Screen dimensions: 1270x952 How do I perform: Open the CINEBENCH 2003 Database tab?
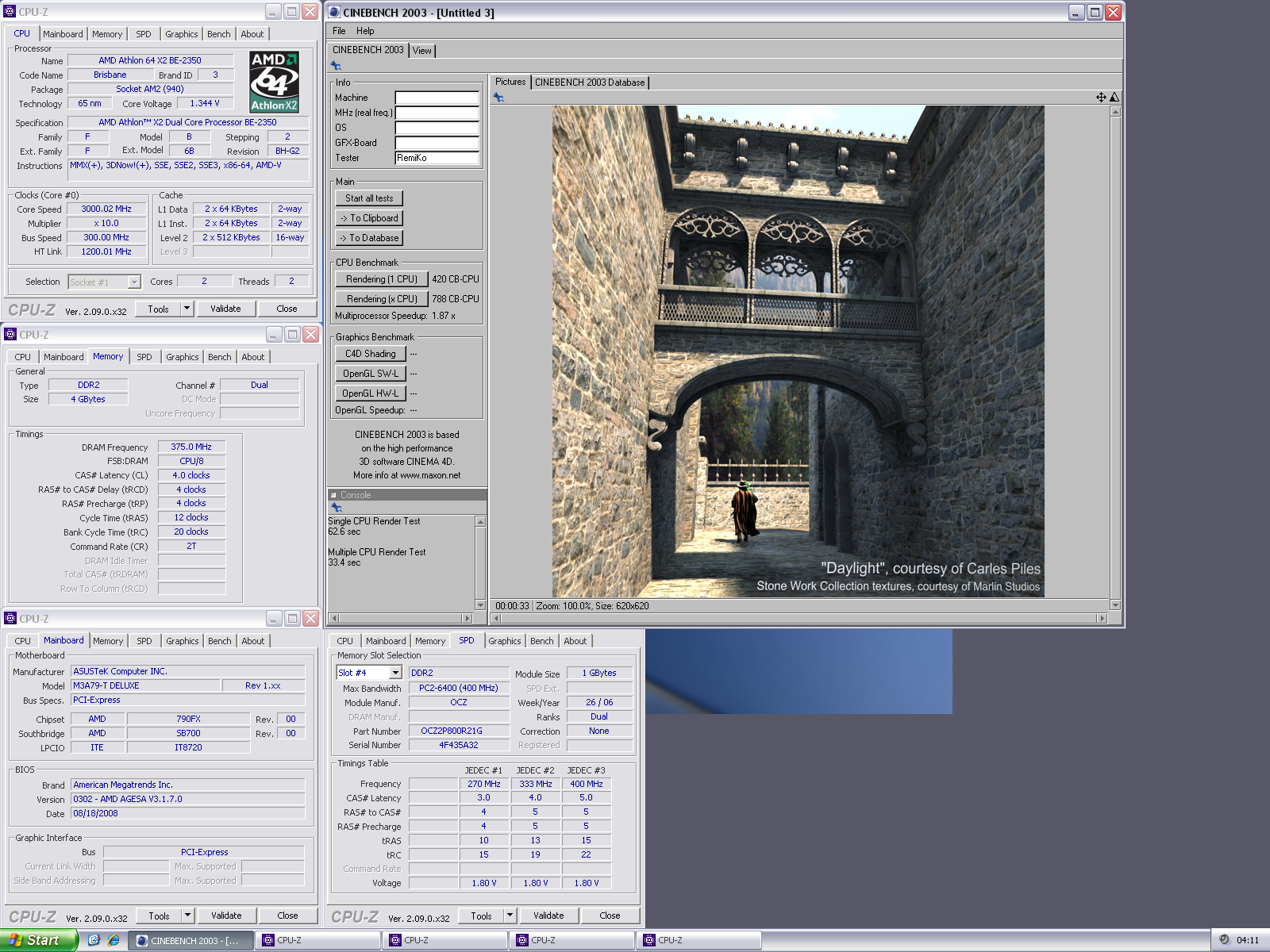coord(590,83)
